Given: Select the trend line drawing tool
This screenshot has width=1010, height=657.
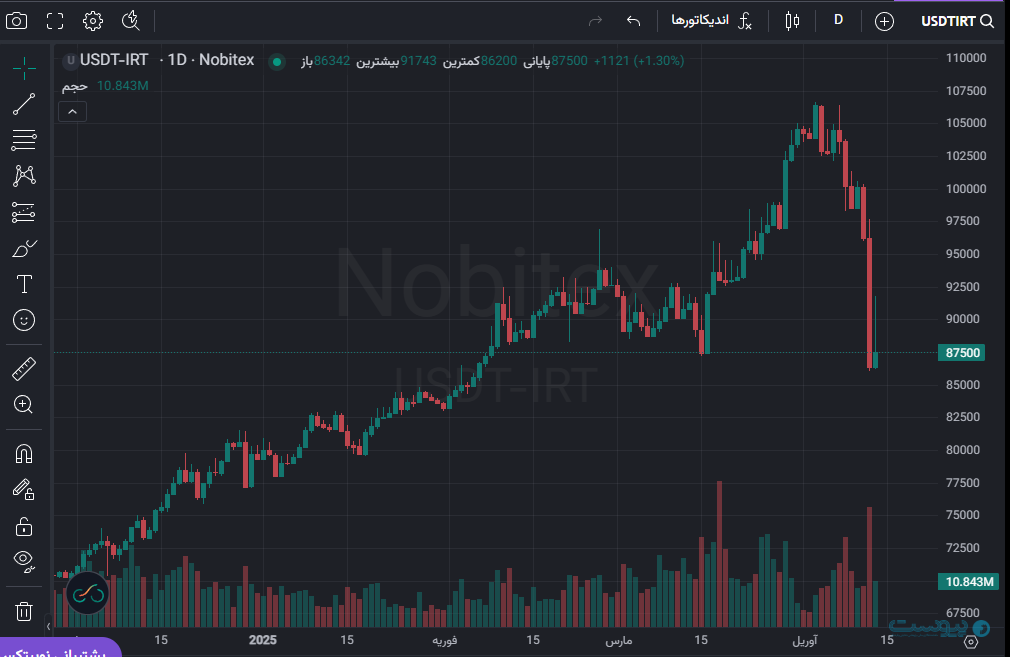Looking at the screenshot, I should (x=24, y=104).
